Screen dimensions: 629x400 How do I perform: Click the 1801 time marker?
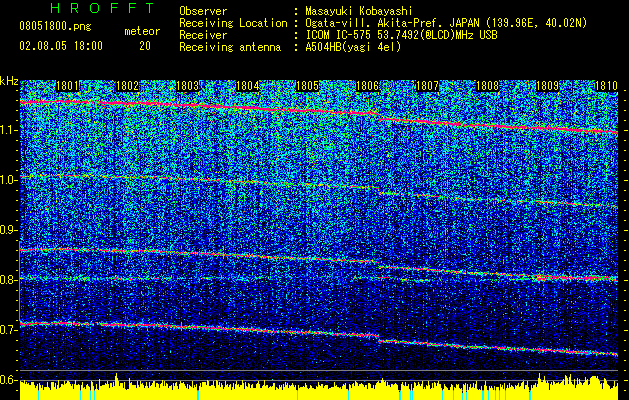pos(68,87)
